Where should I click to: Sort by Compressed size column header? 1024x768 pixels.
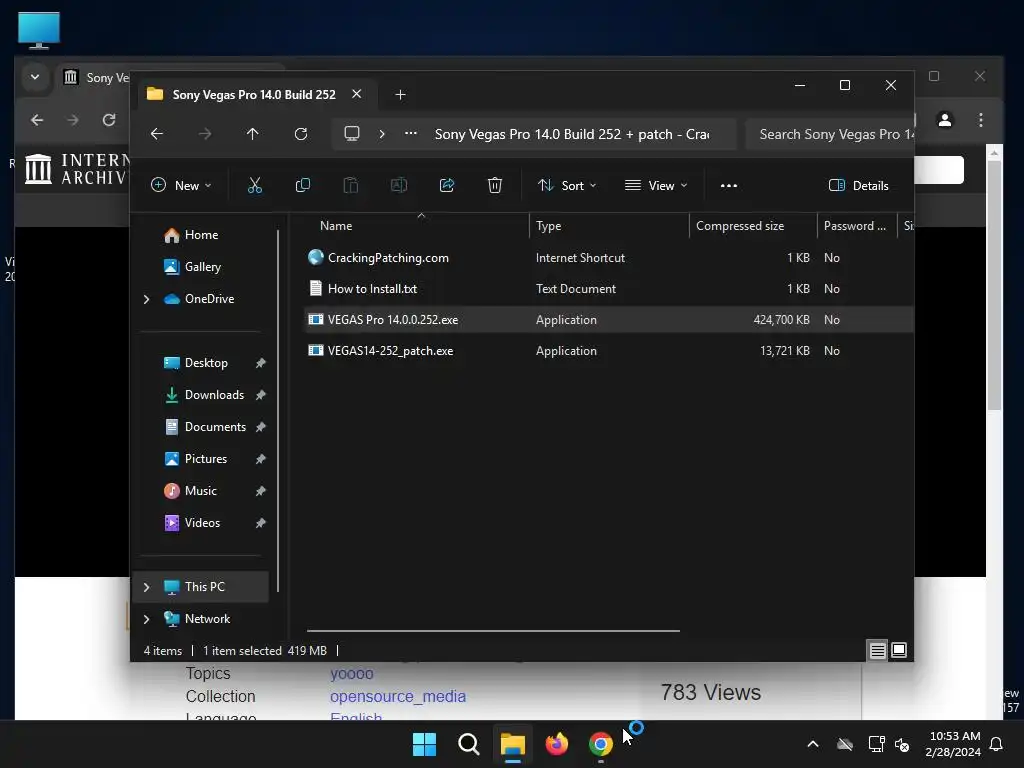(x=753, y=226)
